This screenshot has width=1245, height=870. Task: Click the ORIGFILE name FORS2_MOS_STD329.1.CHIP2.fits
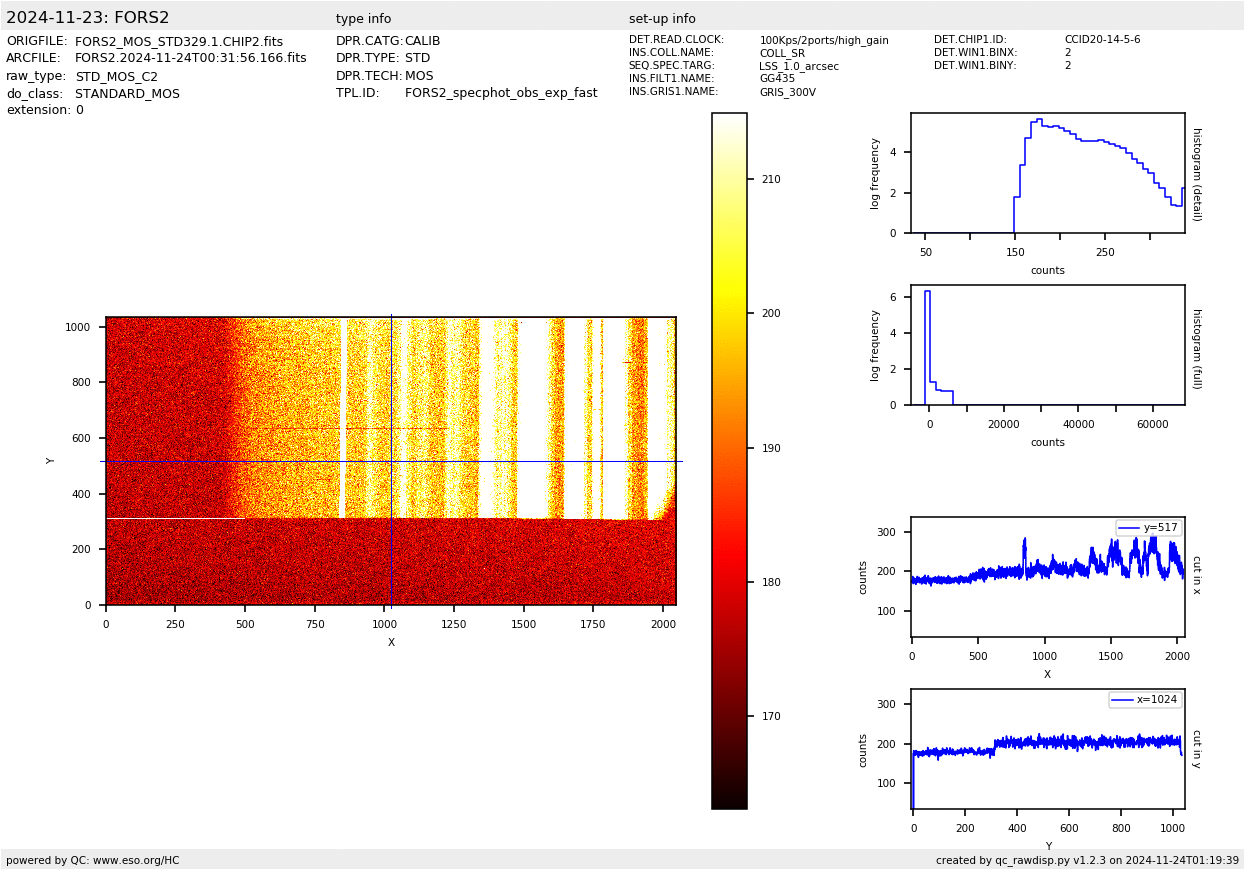pyautogui.click(x=179, y=42)
